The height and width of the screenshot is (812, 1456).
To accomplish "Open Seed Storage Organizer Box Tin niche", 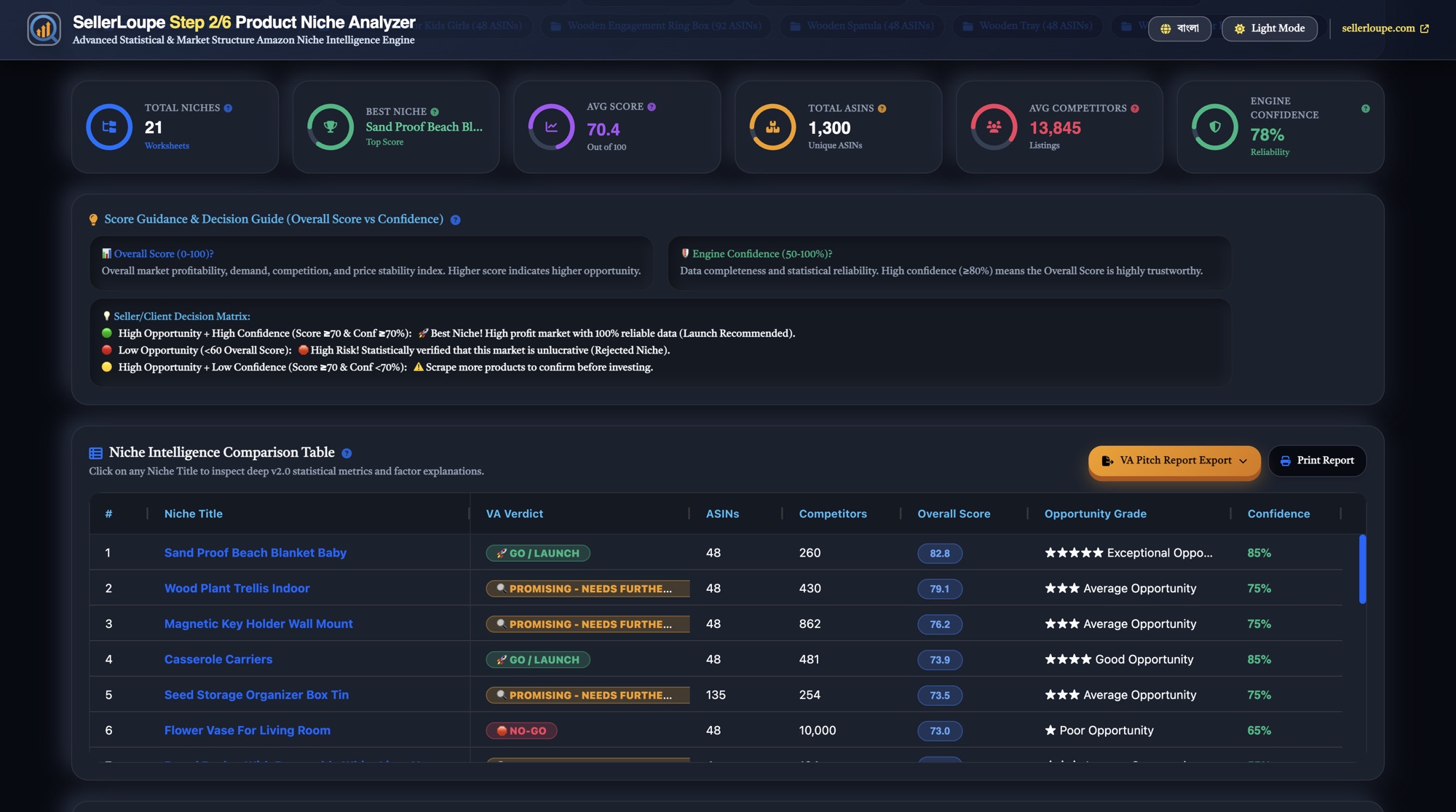I will 256,695.
